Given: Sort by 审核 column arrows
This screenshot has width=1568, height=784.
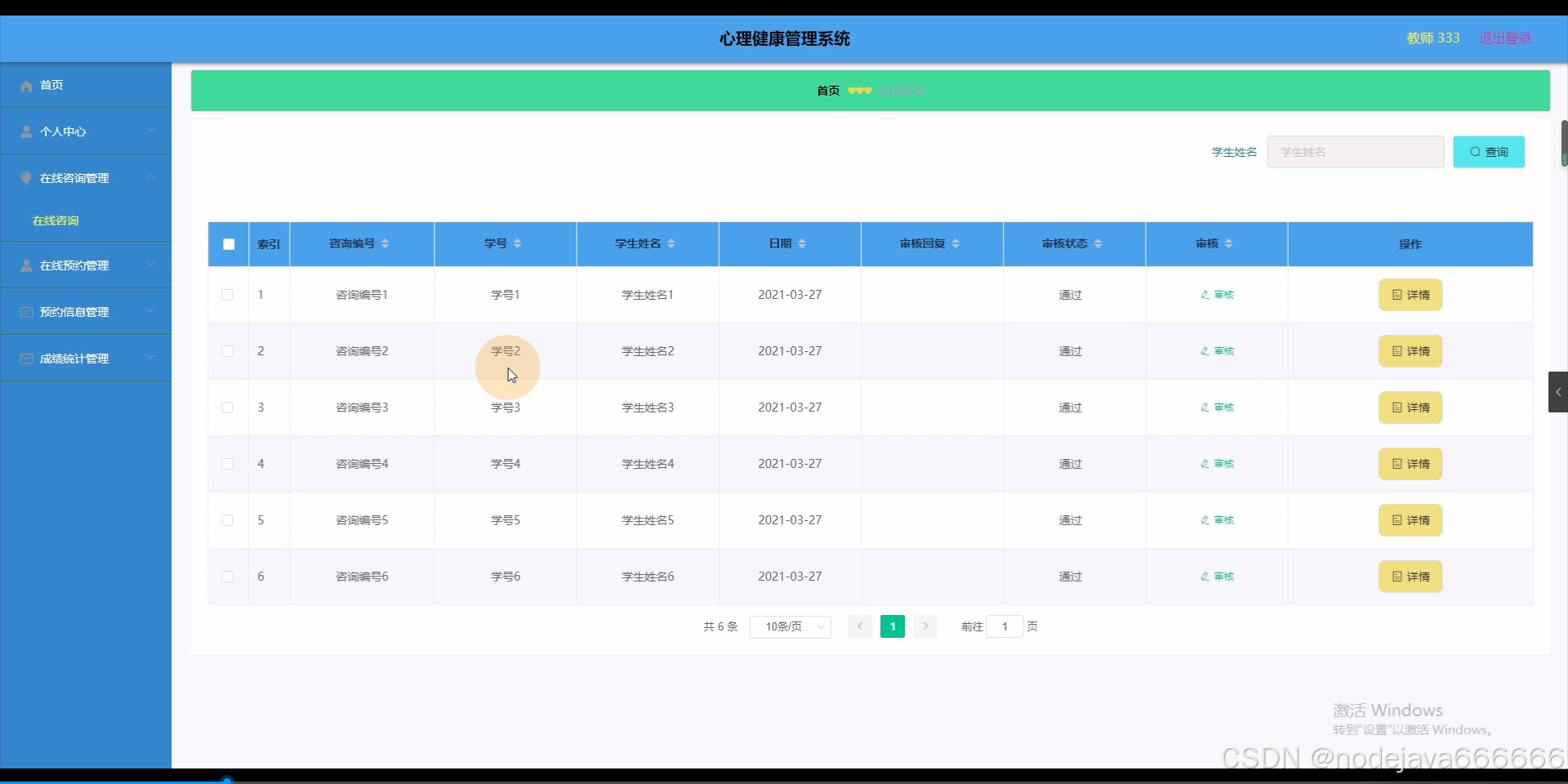Looking at the screenshot, I should pos(1229,243).
